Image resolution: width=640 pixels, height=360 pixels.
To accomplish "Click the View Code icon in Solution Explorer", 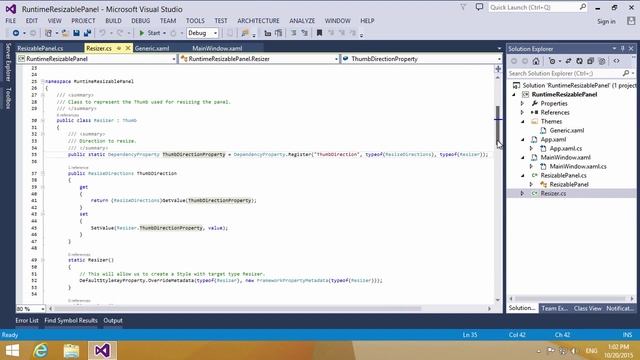I will 616,61.
